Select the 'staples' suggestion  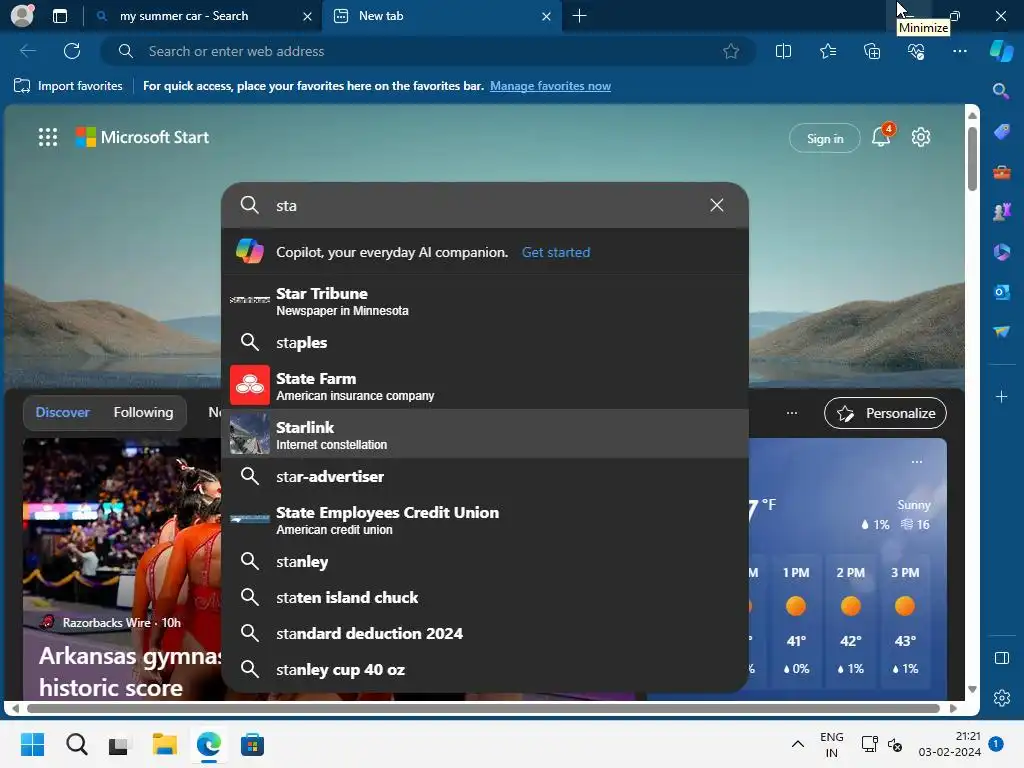(x=485, y=342)
